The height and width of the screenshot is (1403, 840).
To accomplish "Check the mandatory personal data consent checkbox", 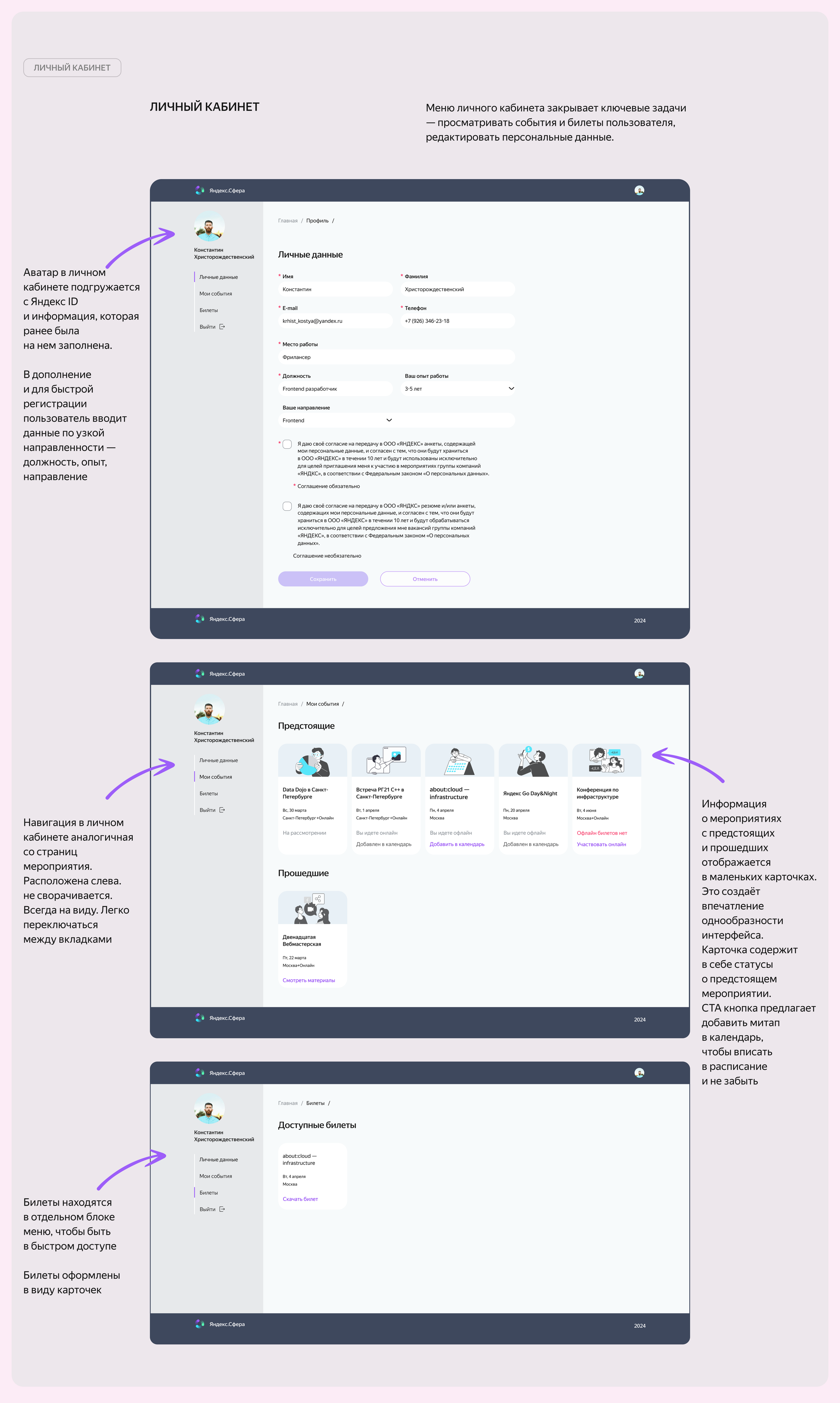I will click(x=287, y=444).
